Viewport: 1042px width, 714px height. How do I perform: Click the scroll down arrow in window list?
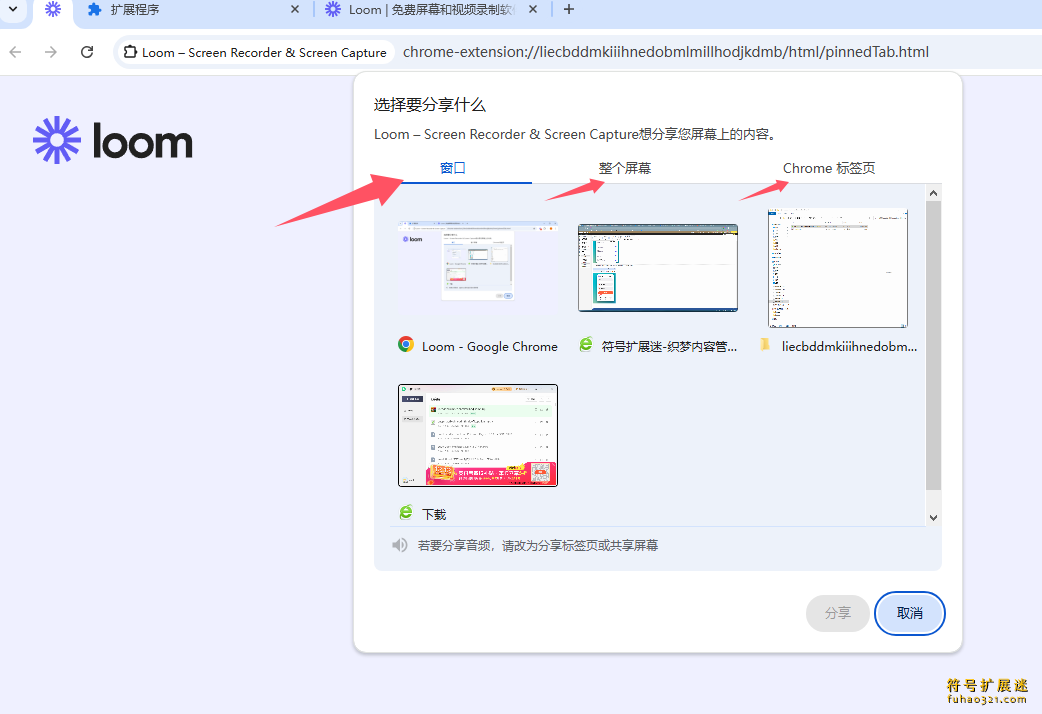pos(934,518)
